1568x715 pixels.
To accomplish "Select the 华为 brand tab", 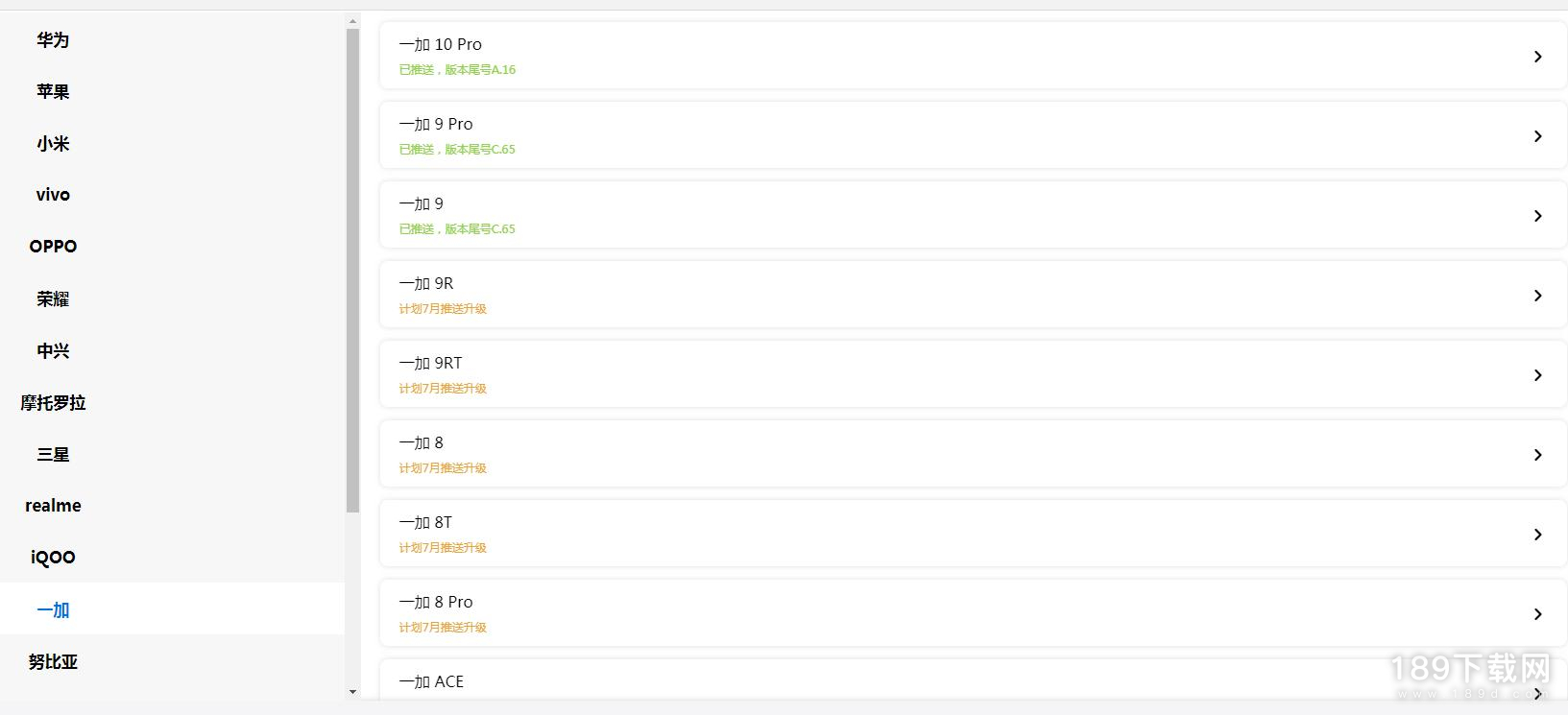I will (x=53, y=40).
